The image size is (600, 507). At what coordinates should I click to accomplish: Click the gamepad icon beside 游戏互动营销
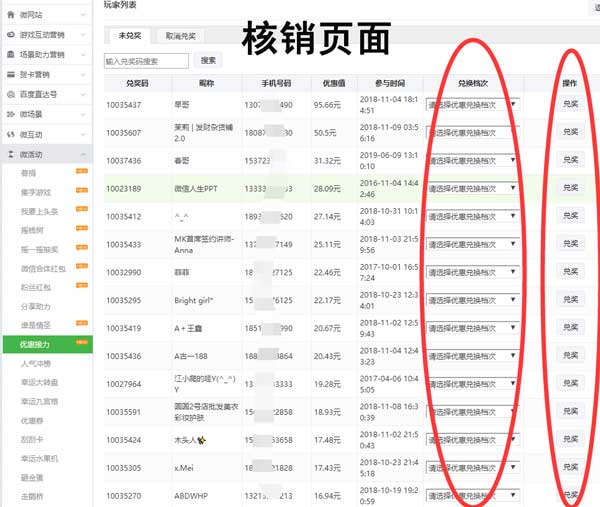tap(11, 35)
